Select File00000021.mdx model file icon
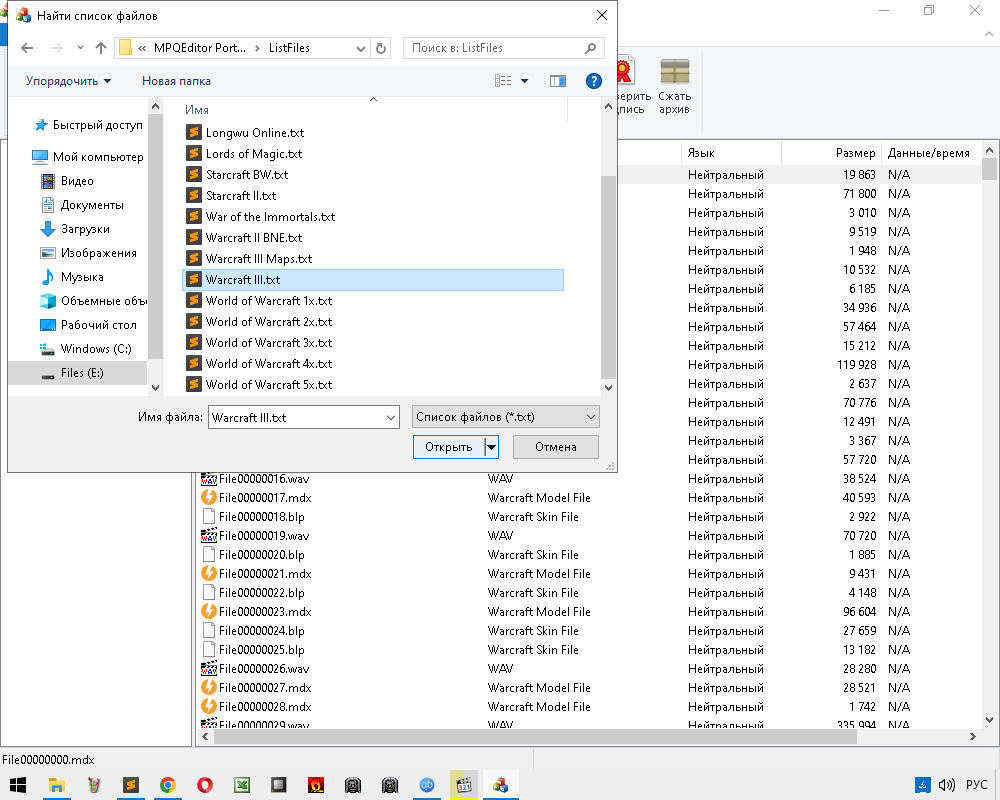The height and width of the screenshot is (800, 1000). [x=209, y=574]
